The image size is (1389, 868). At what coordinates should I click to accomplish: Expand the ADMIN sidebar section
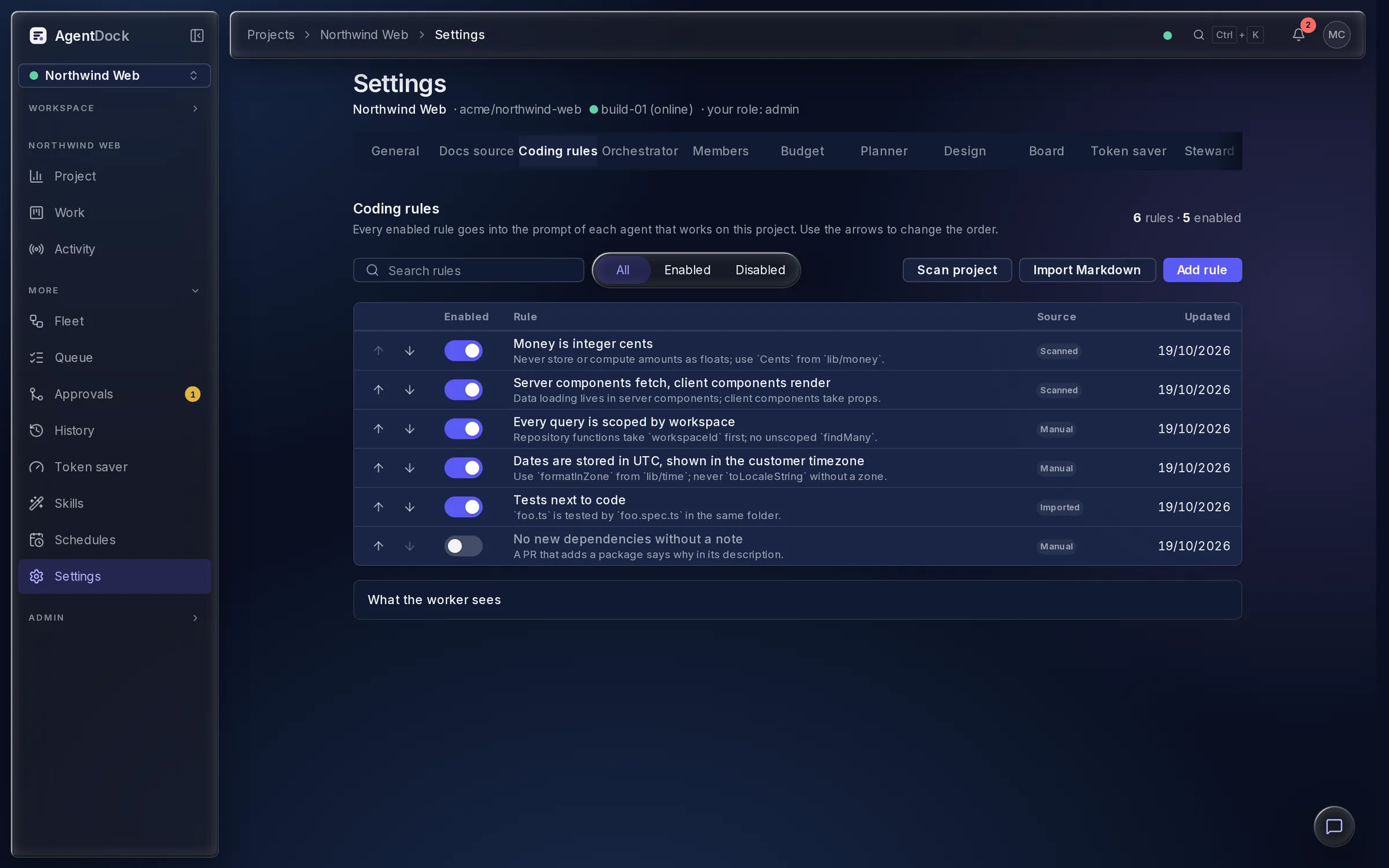(114, 618)
